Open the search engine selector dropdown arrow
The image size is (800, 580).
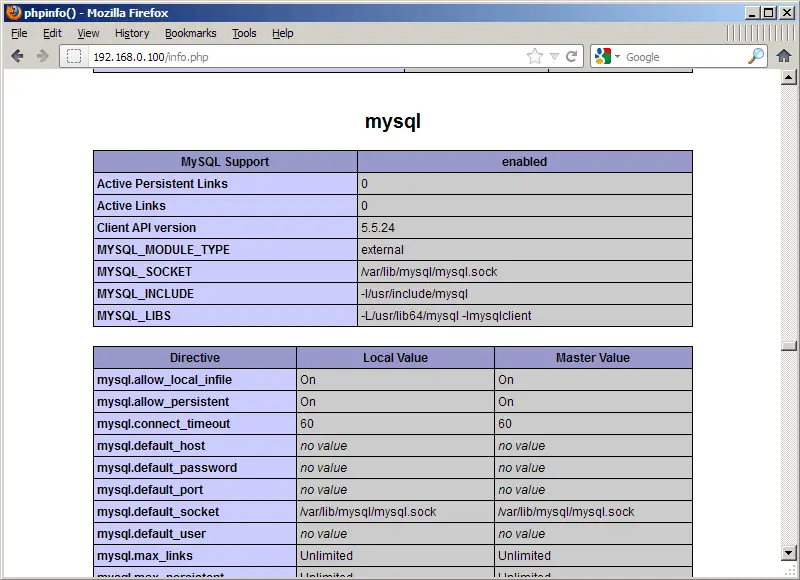coord(617,56)
